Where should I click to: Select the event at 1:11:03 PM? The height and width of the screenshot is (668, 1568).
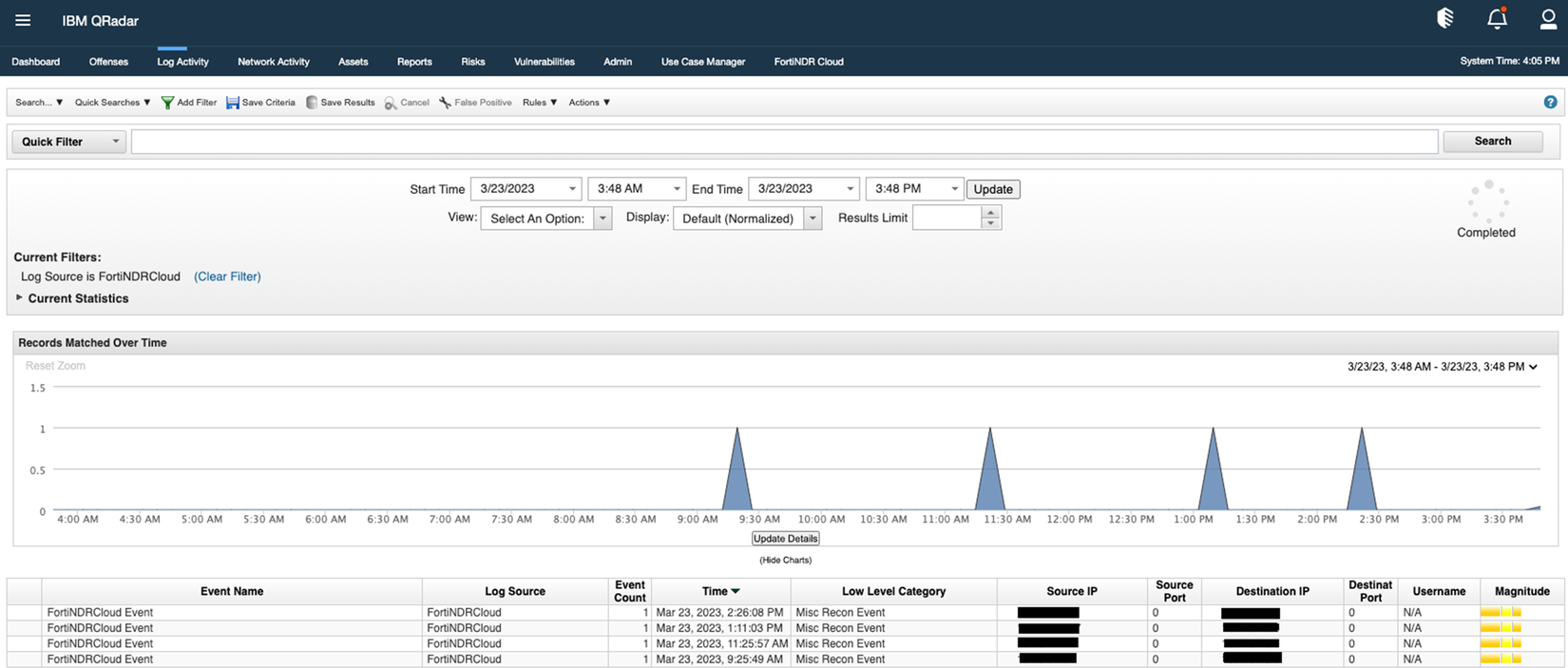pyautogui.click(x=784, y=628)
